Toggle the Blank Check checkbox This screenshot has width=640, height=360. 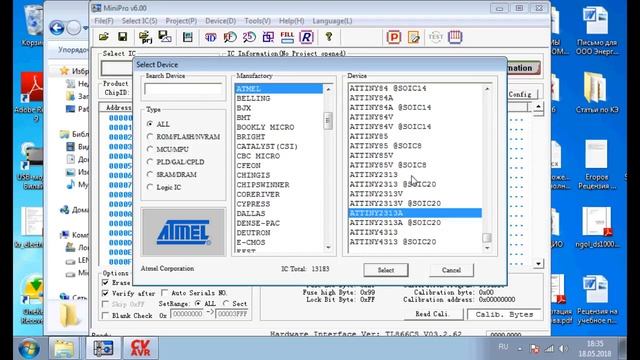[105, 316]
